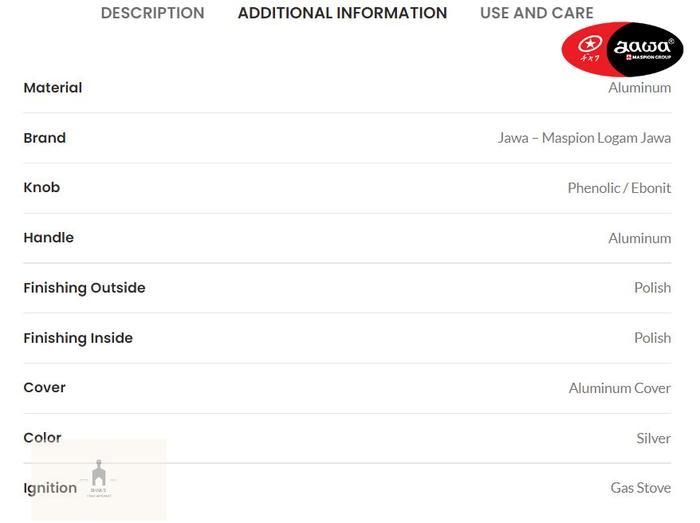Click the Polish value for Finishing Outside
The width and height of the screenshot is (700, 523).
point(653,288)
